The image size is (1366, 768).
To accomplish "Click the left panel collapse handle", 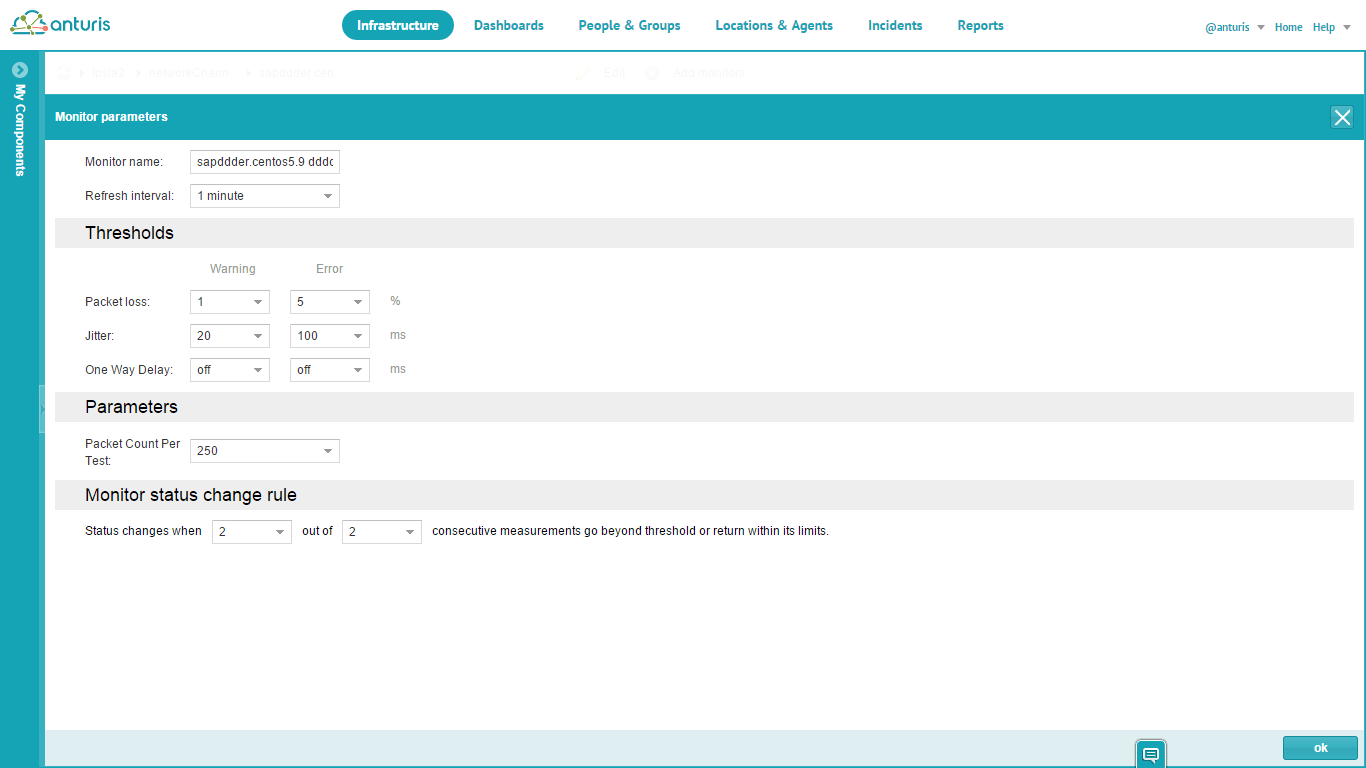I will click(x=42, y=408).
